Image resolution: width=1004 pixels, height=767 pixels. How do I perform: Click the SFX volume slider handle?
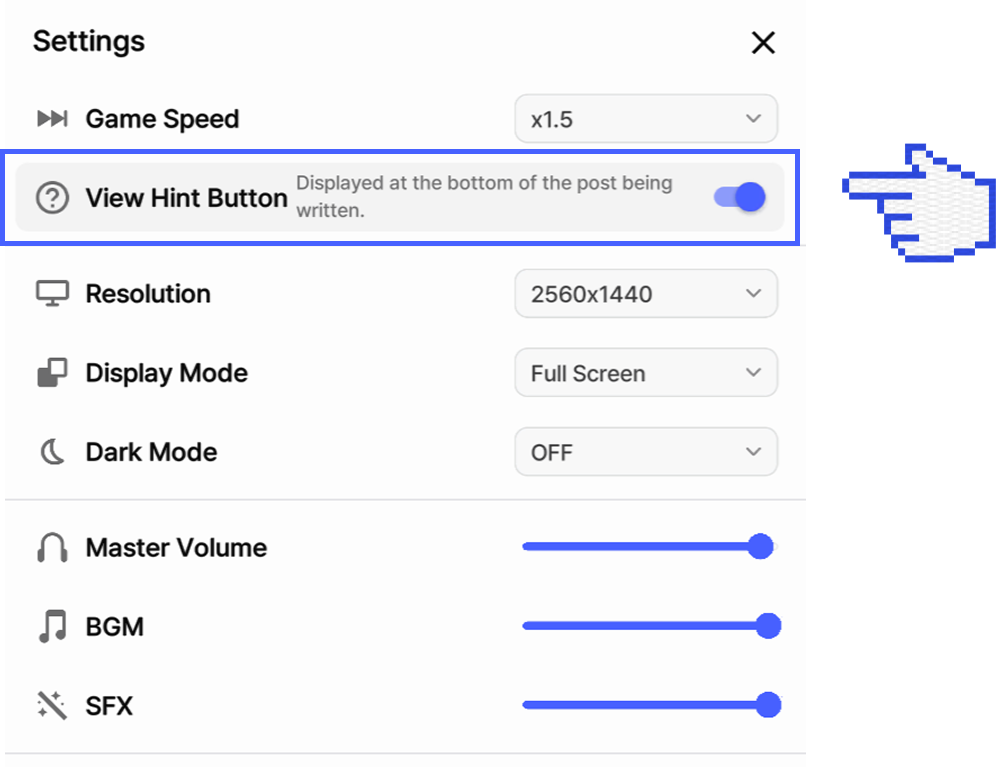tap(768, 705)
